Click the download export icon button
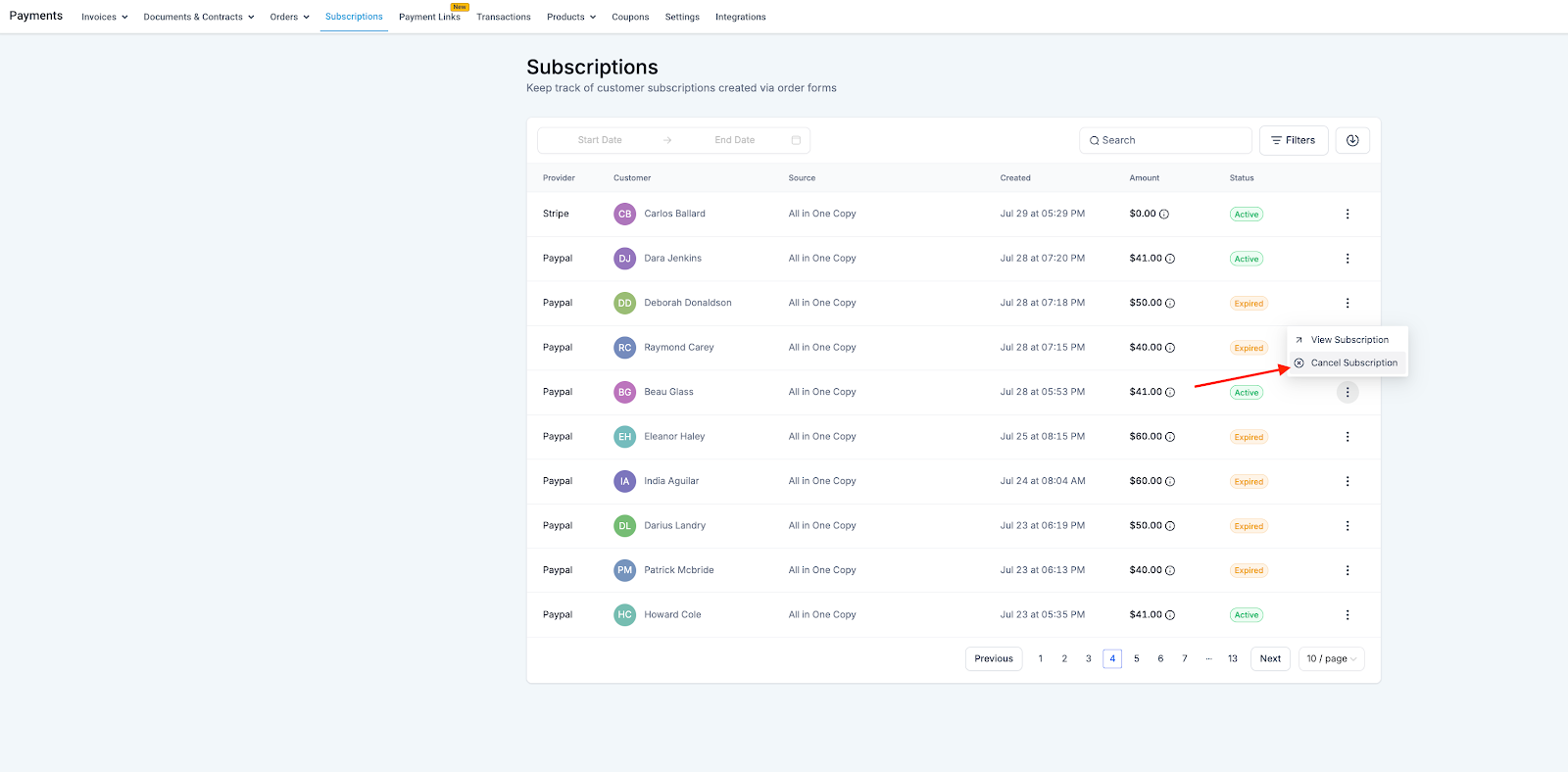 1352,140
